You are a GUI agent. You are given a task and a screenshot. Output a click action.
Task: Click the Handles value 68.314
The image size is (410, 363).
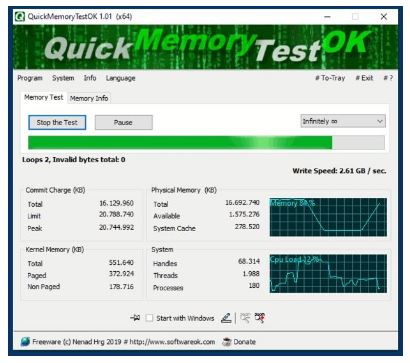249,261
